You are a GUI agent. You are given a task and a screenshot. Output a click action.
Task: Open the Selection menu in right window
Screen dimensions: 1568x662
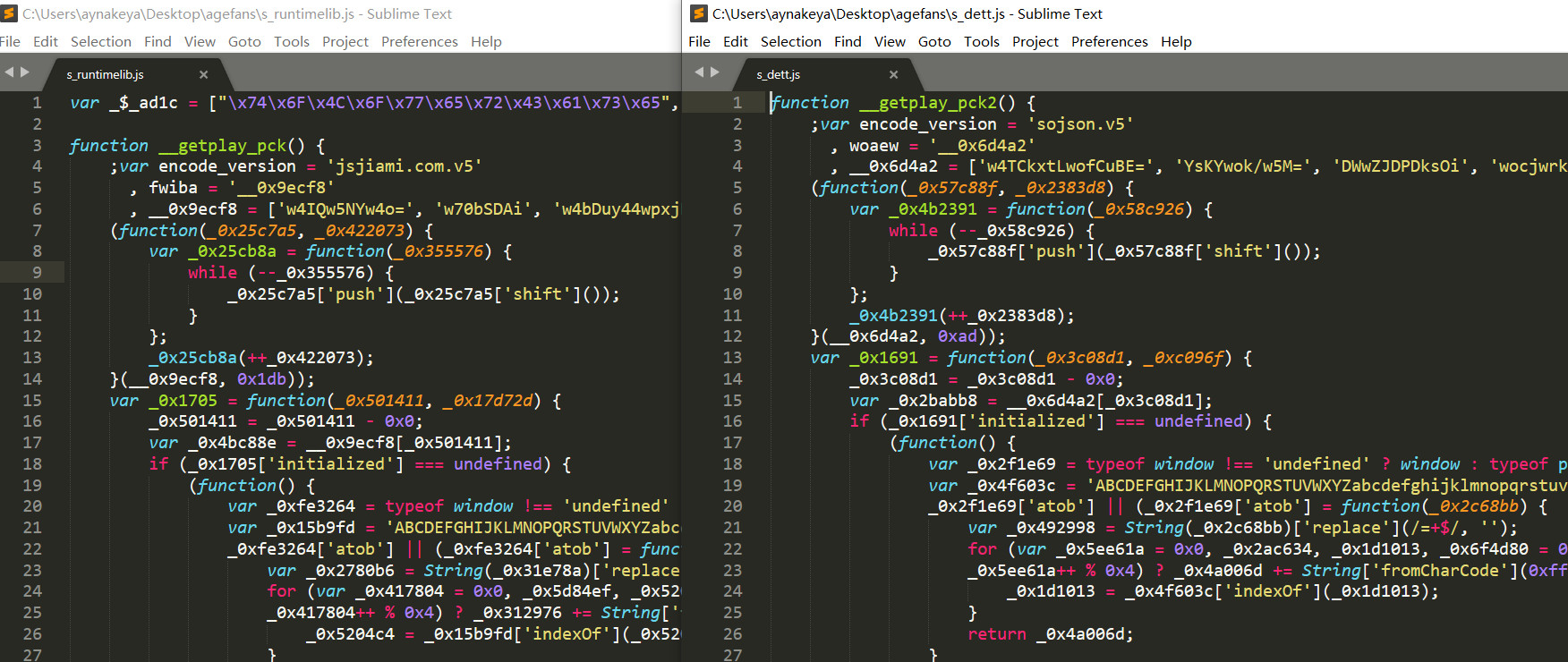790,42
